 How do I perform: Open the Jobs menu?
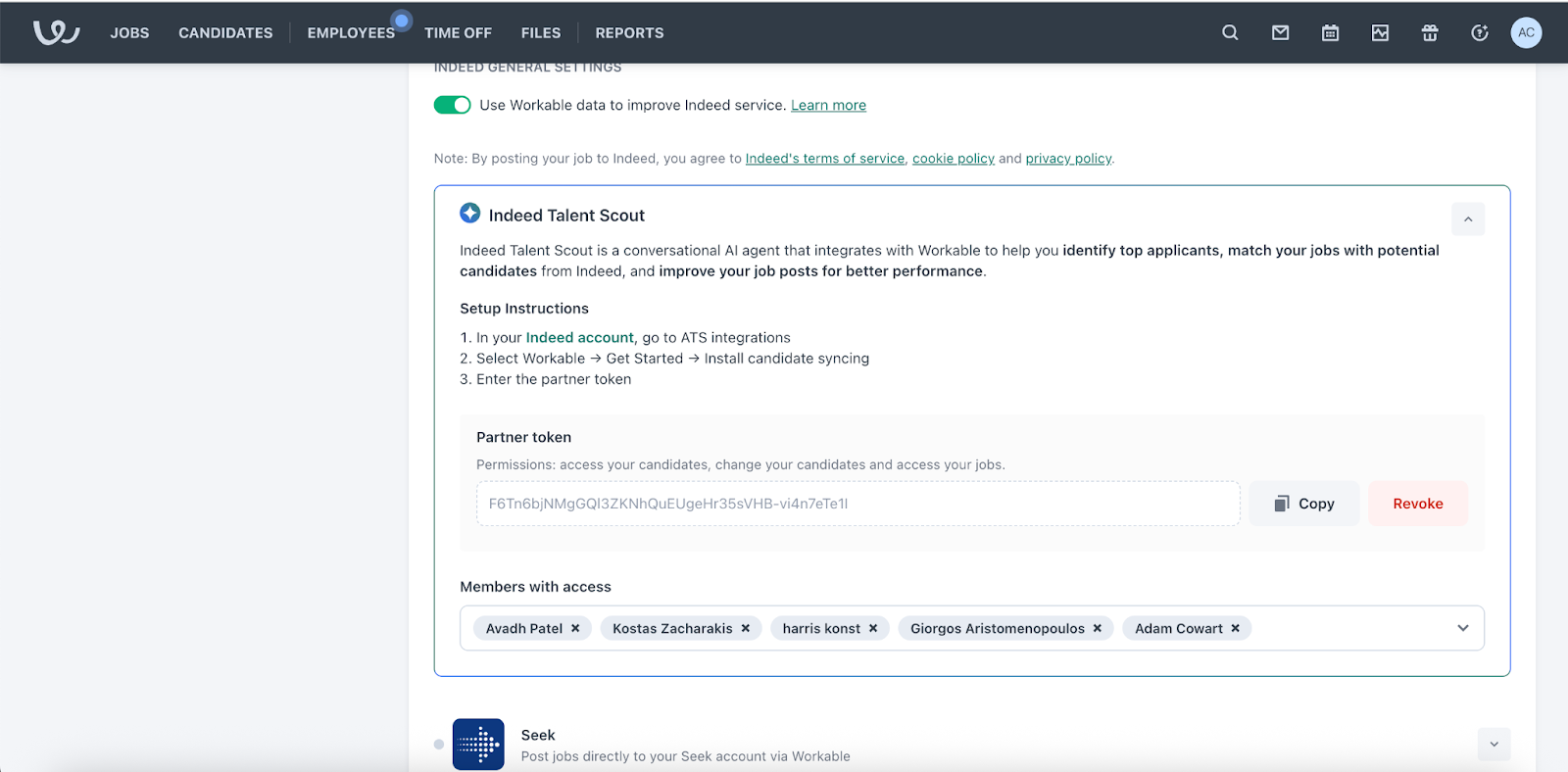pyautogui.click(x=129, y=32)
